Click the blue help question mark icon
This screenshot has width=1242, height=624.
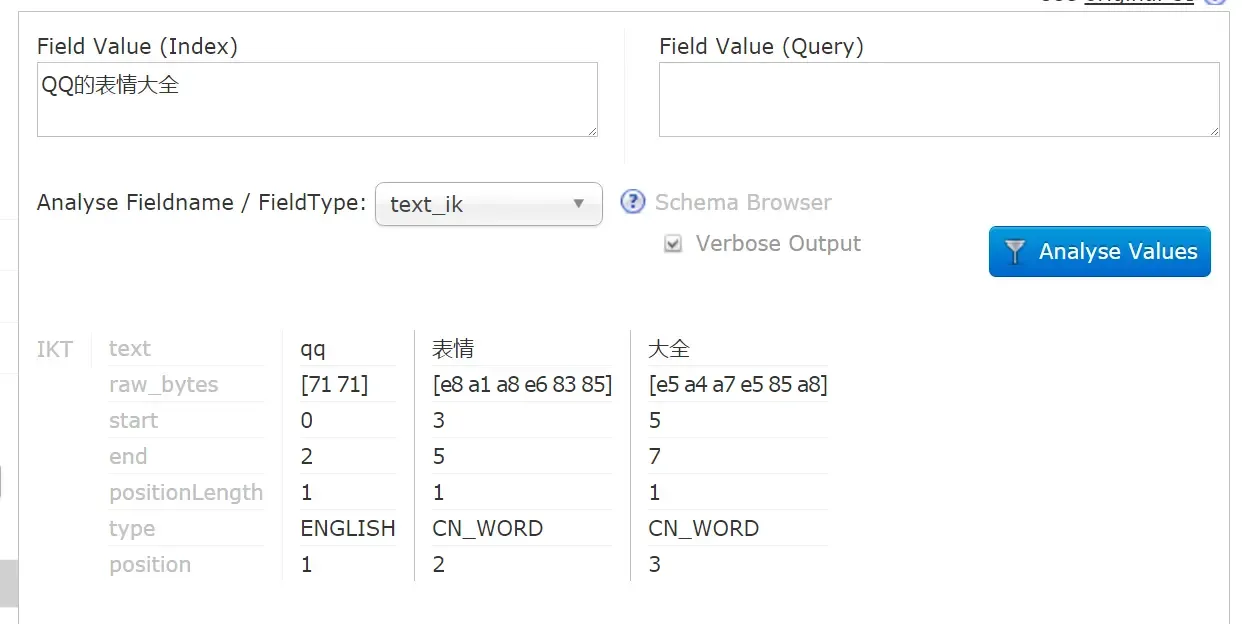[x=633, y=202]
